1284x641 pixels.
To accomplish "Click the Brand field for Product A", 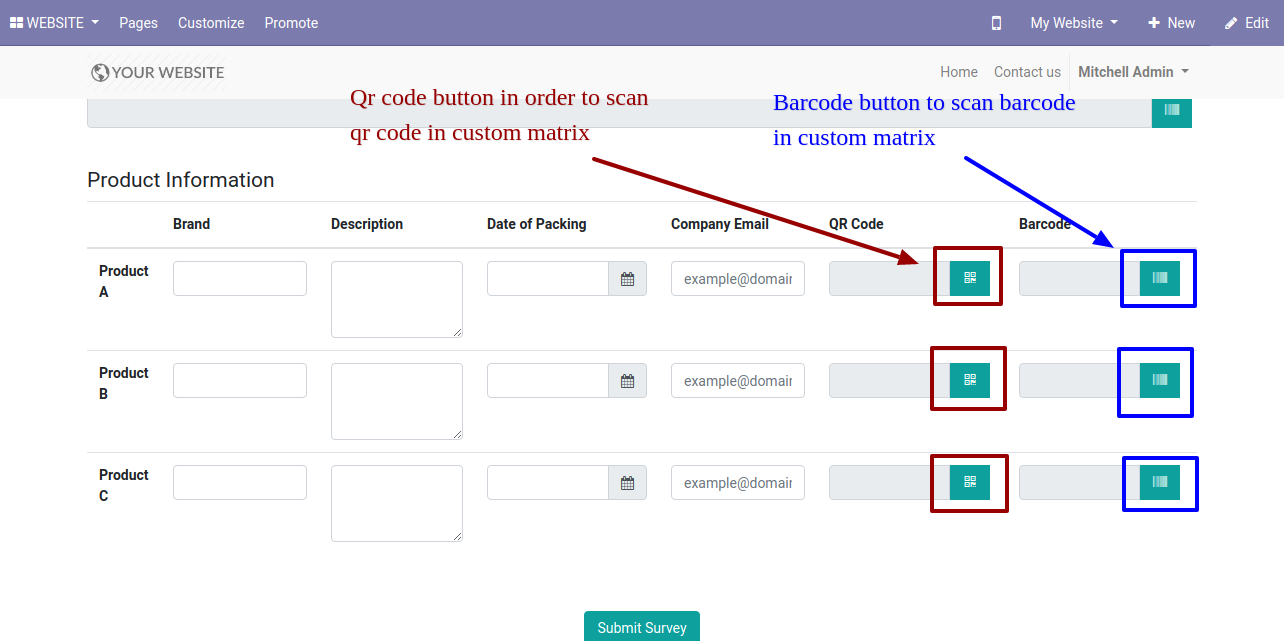I will pyautogui.click(x=240, y=279).
